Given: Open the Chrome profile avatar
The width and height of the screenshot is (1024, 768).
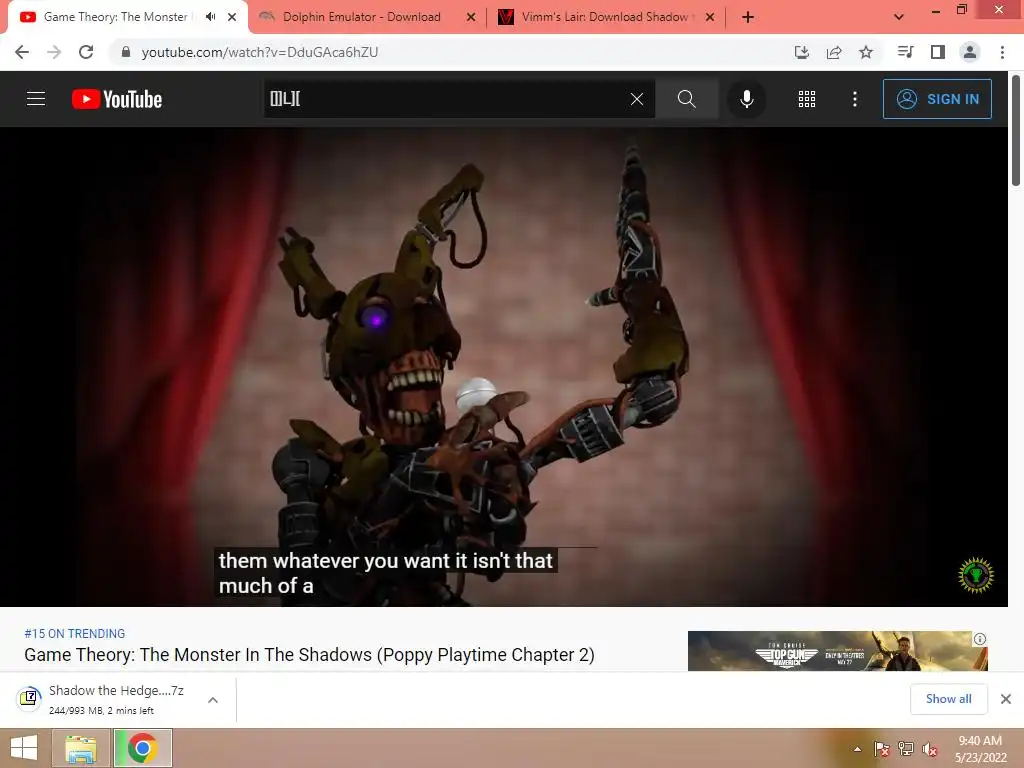Looking at the screenshot, I should pyautogui.click(x=970, y=52).
